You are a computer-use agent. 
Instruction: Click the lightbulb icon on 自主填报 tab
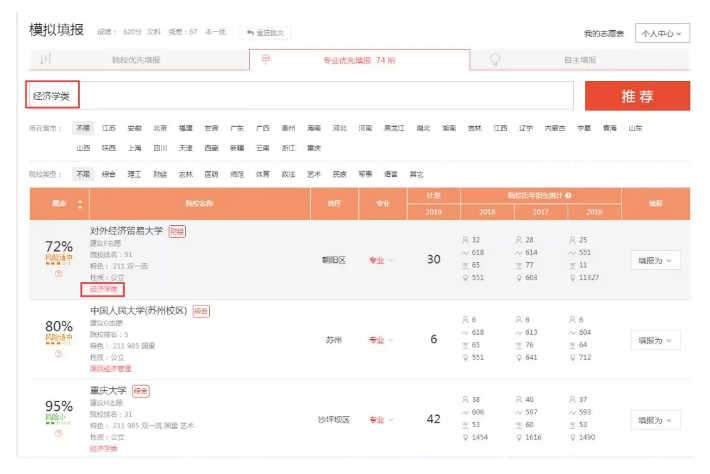tap(495, 60)
